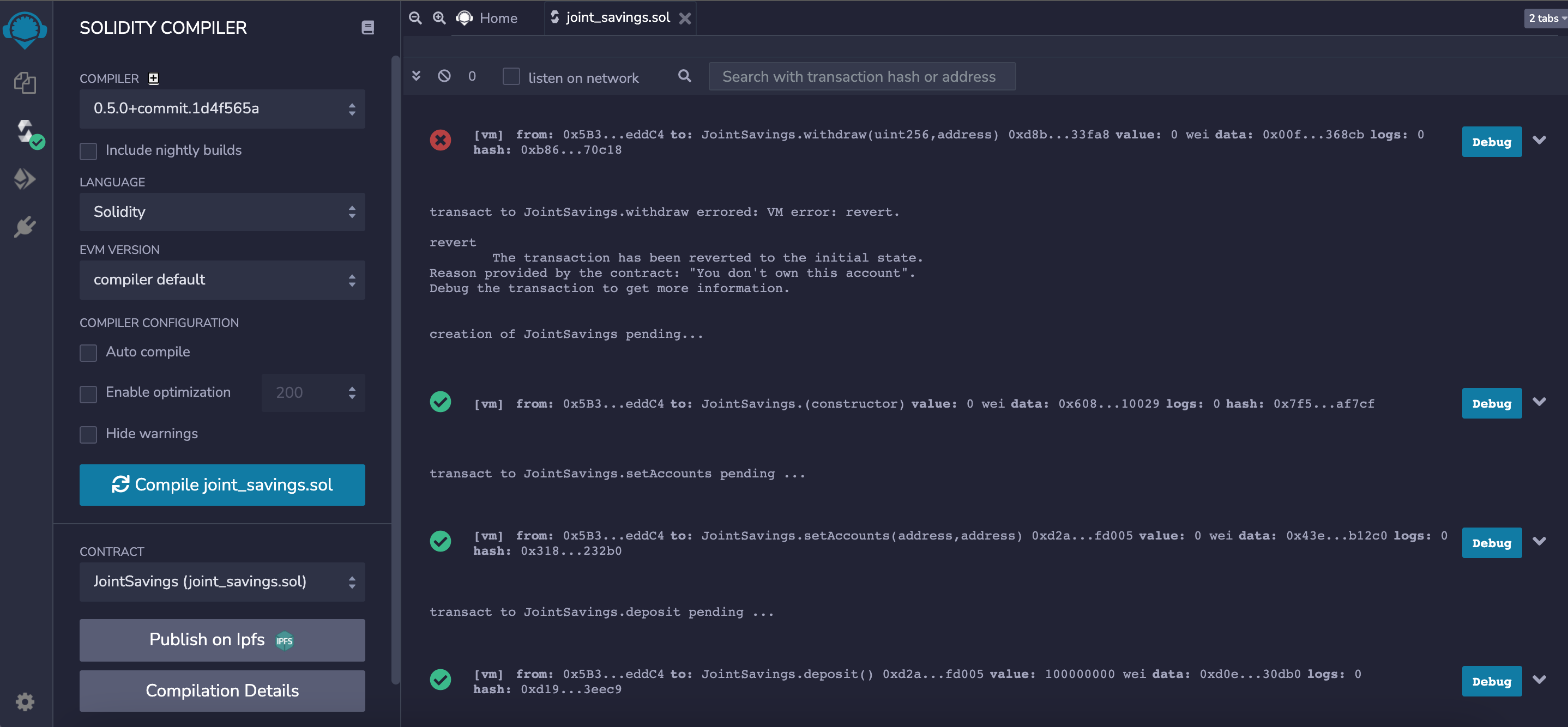The width and height of the screenshot is (1568, 727).
Task: Expand the constructor transaction details chevron
Action: click(x=1540, y=402)
